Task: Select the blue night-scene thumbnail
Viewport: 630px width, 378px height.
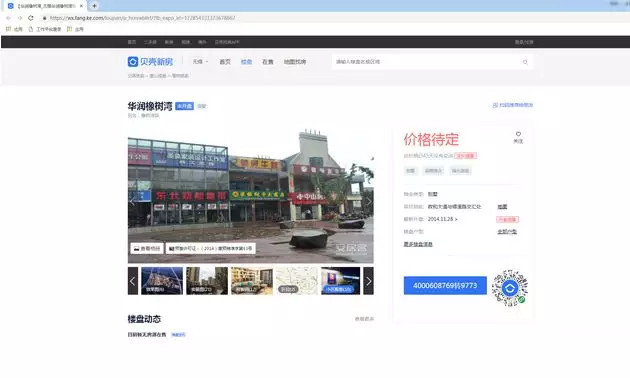Action: (341, 281)
